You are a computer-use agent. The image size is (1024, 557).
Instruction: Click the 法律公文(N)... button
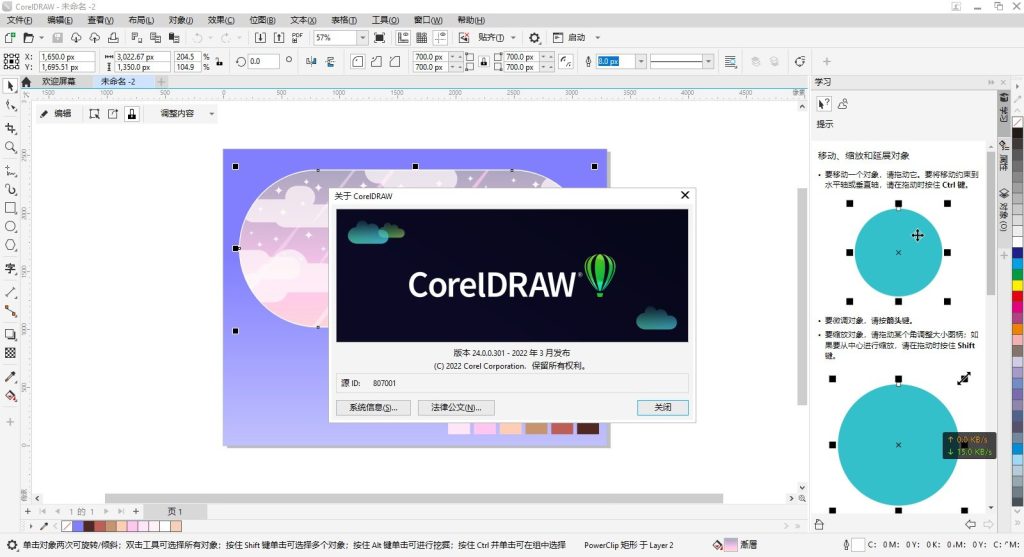456,407
